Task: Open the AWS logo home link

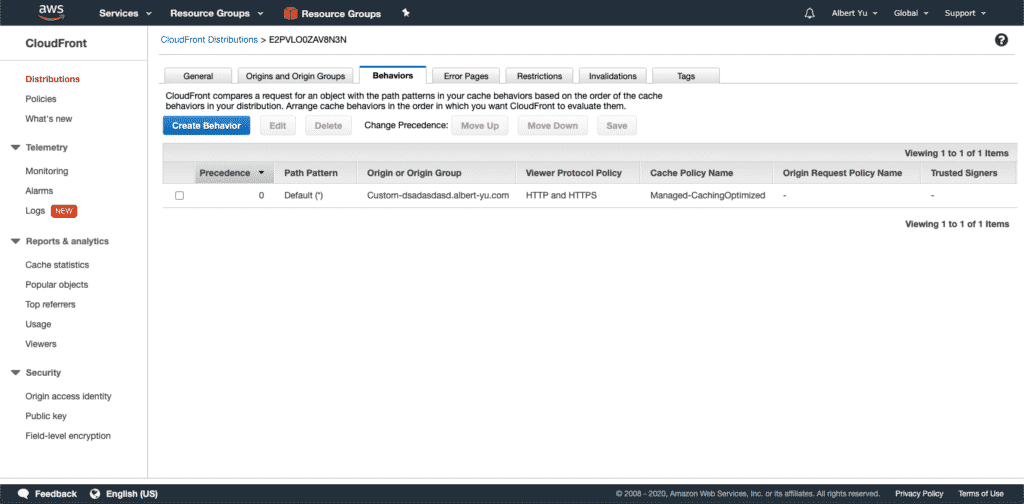Action: tap(51, 12)
